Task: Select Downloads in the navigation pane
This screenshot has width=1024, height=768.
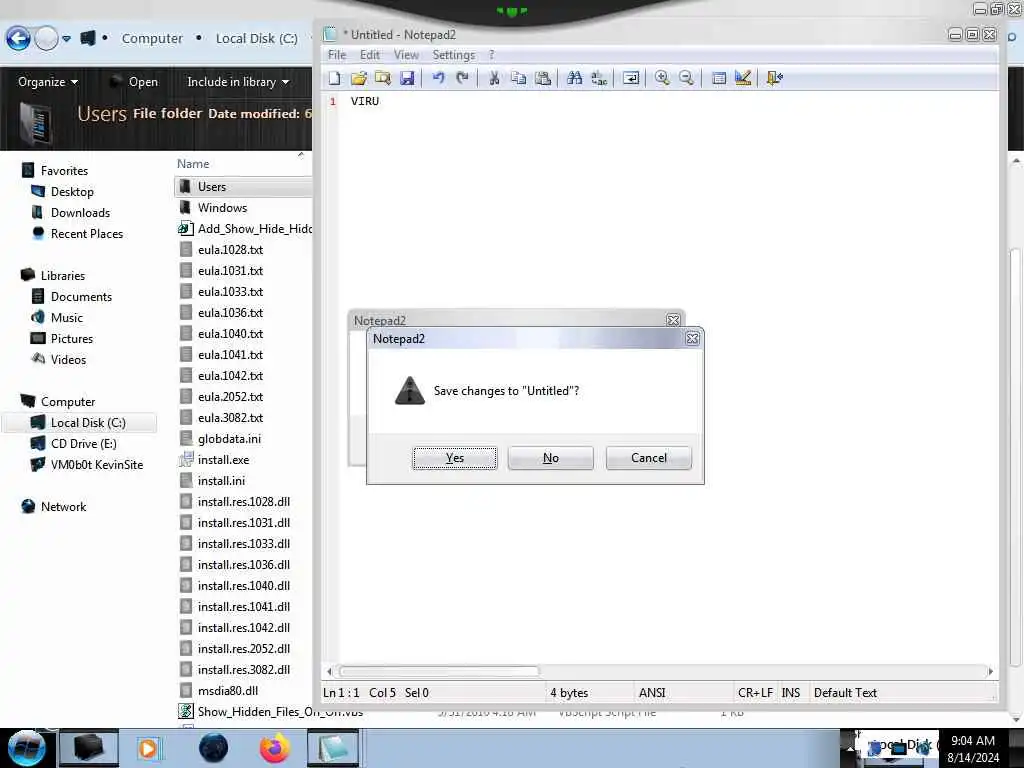Action: pyautogui.click(x=80, y=212)
